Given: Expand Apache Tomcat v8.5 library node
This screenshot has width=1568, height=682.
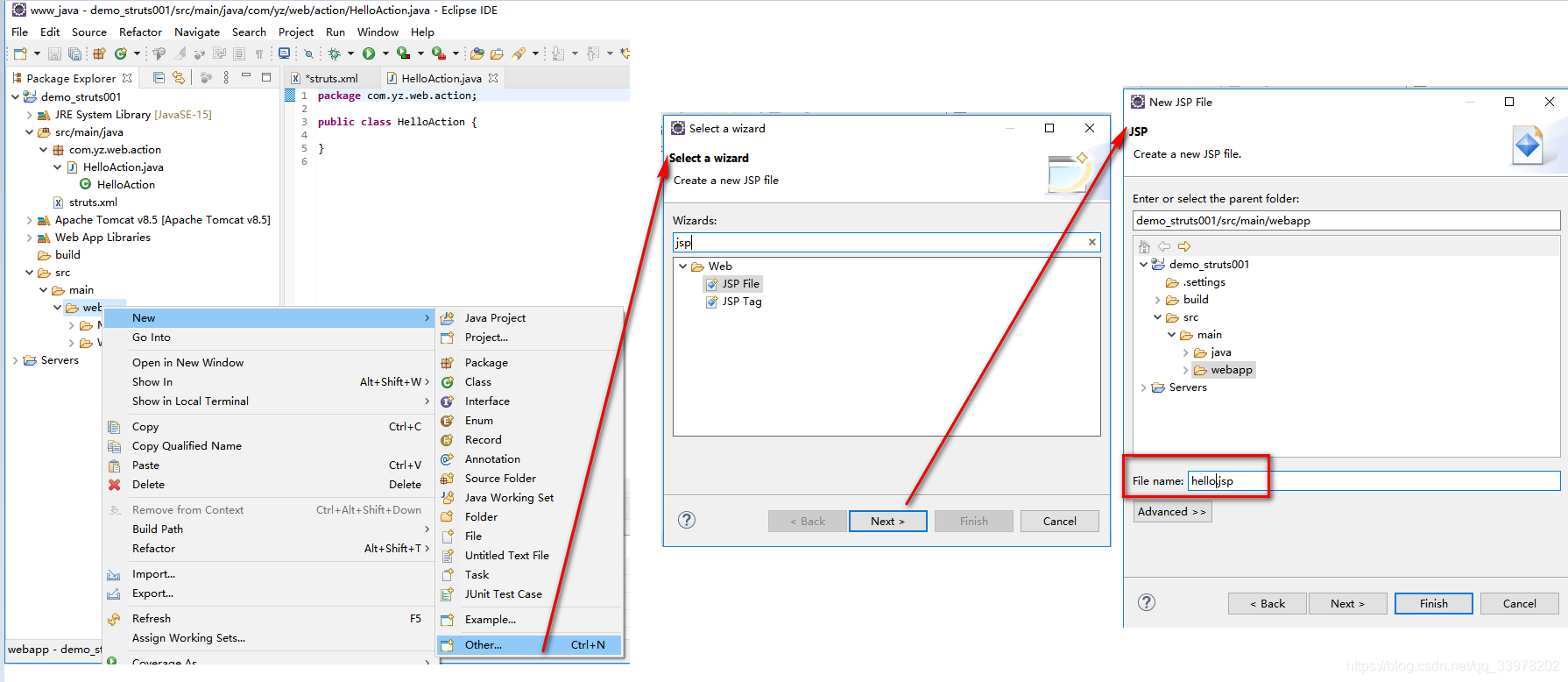Looking at the screenshot, I should tap(29, 220).
